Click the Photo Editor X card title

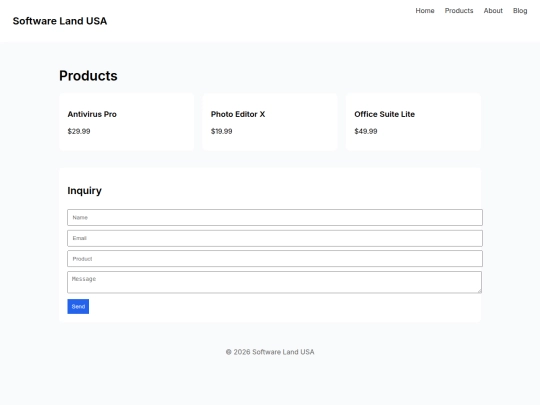(x=238, y=114)
